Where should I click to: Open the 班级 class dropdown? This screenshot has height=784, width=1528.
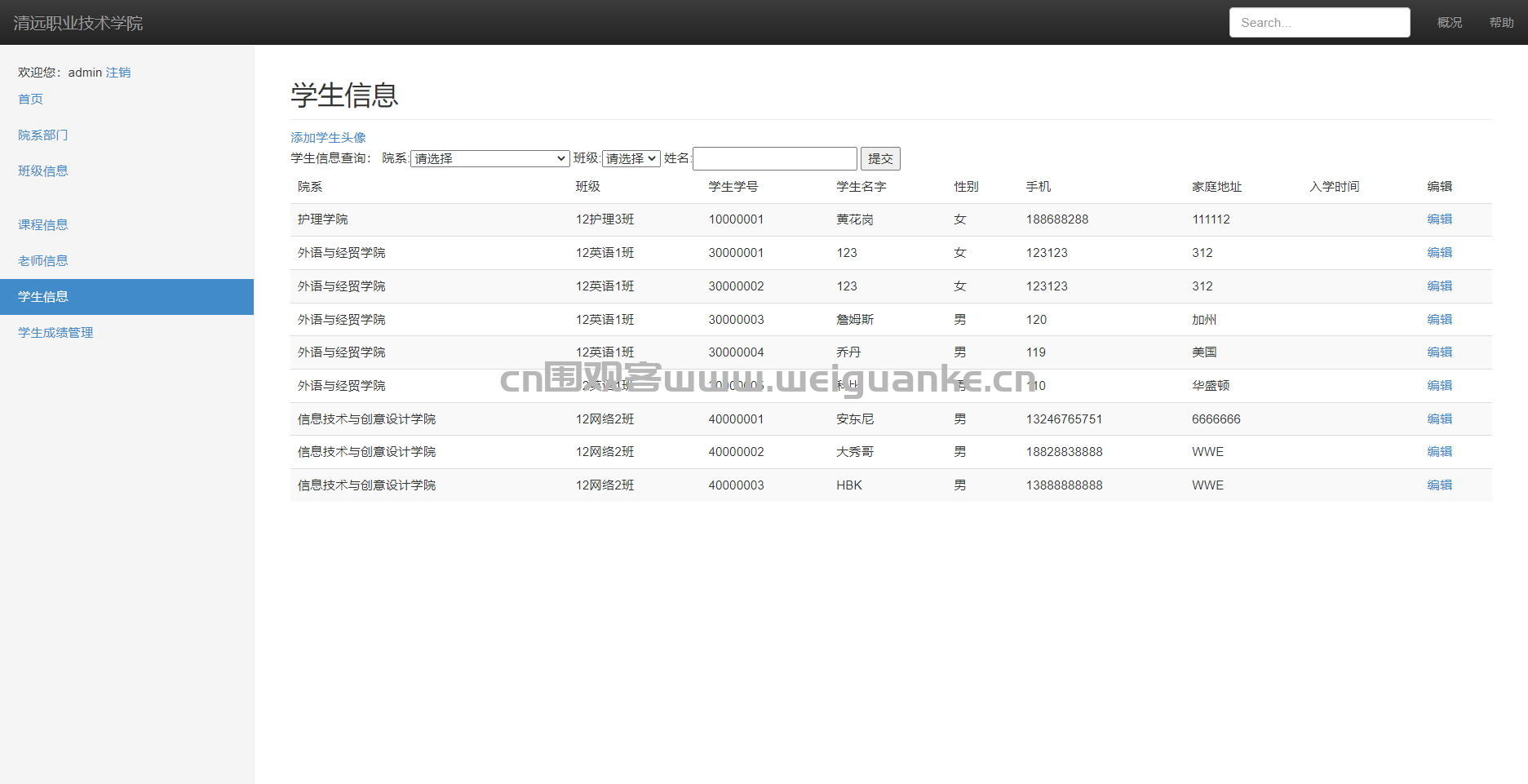pos(631,158)
